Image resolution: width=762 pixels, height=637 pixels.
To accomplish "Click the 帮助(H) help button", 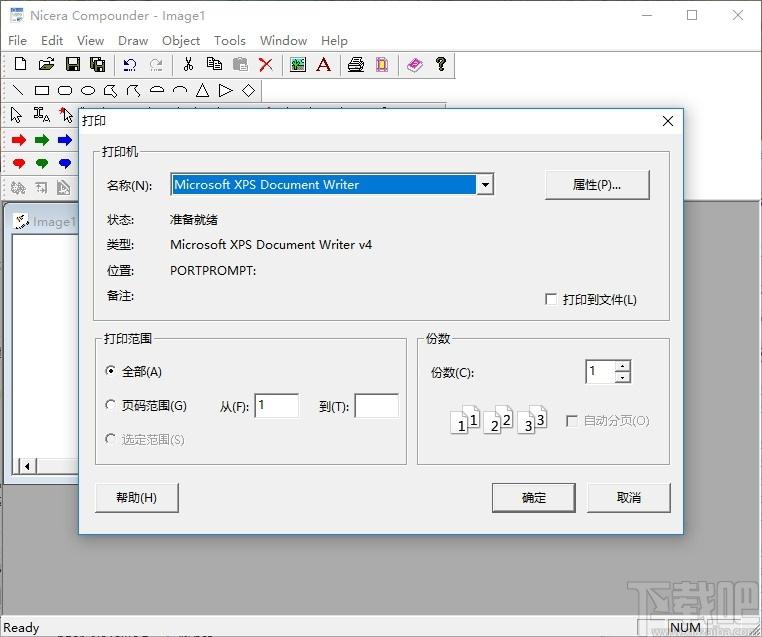I will point(137,498).
